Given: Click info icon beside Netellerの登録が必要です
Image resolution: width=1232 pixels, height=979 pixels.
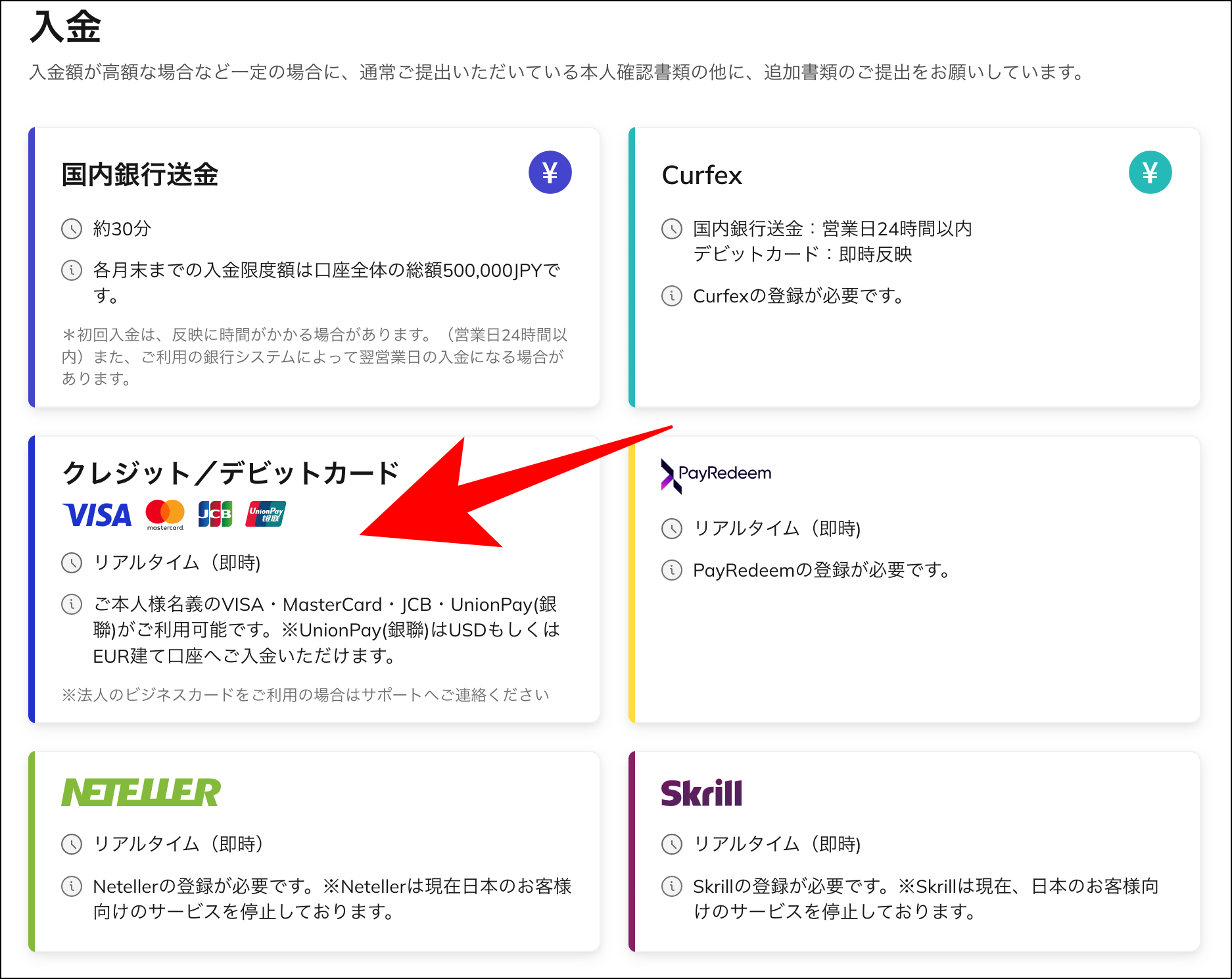Looking at the screenshot, I should click(x=72, y=886).
